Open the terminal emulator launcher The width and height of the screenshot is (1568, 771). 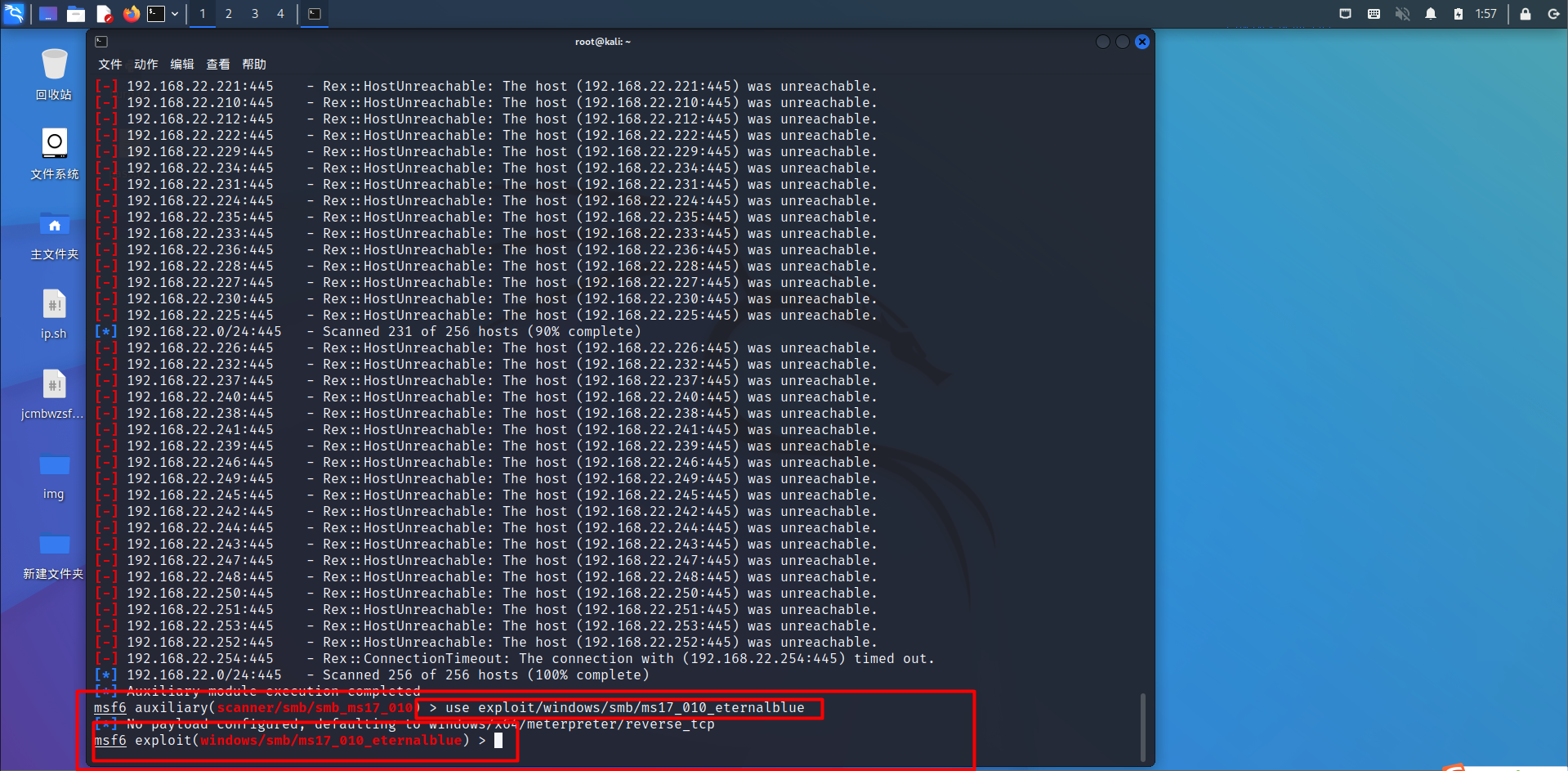pos(156,14)
